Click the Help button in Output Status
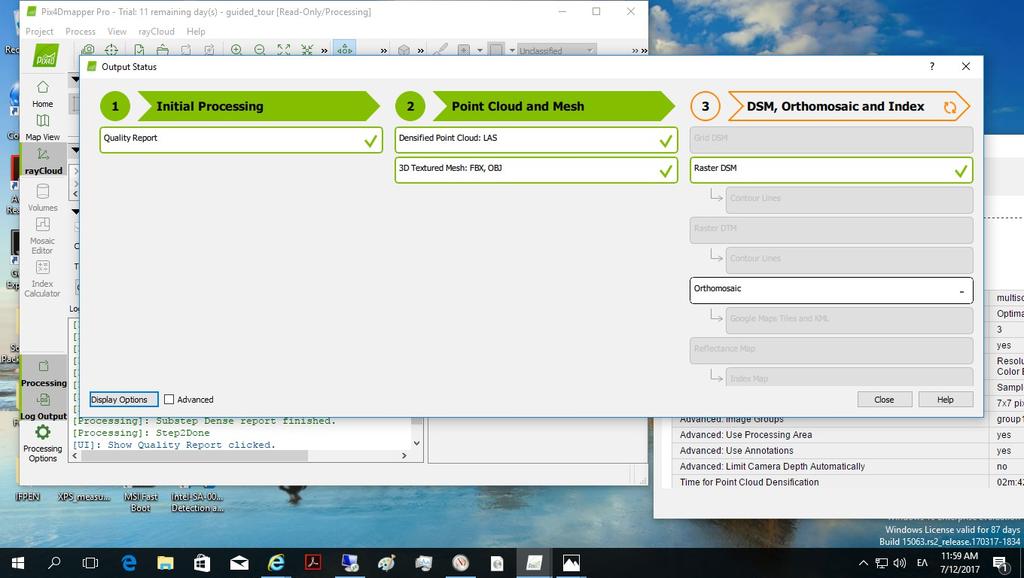The height and width of the screenshot is (578, 1024). pos(946,399)
